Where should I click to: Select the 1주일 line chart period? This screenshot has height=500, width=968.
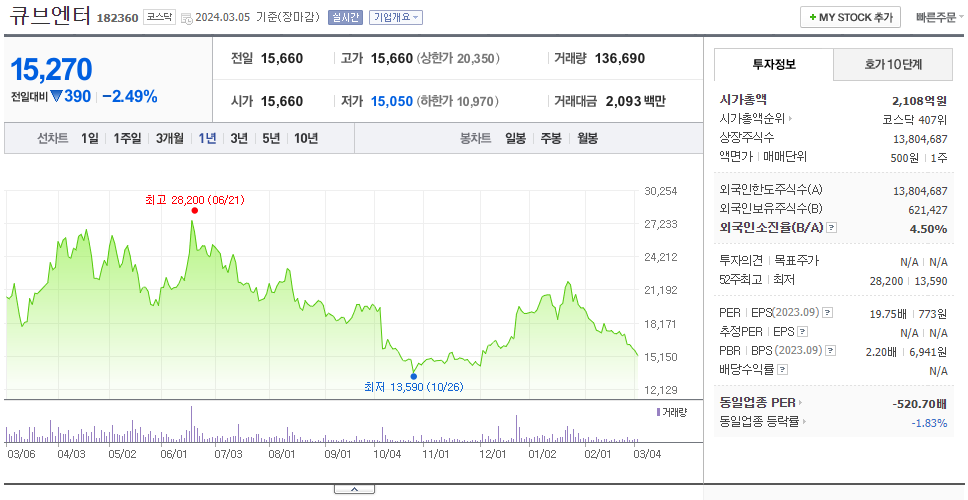point(127,138)
